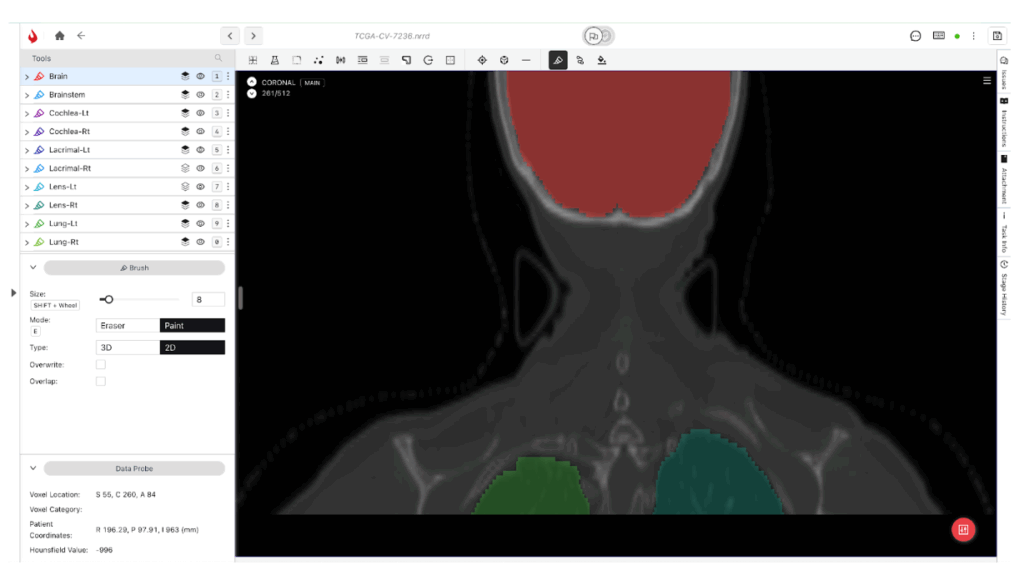Select the Paint mode button
Viewport: 1024px width, 575px height.
click(x=193, y=325)
